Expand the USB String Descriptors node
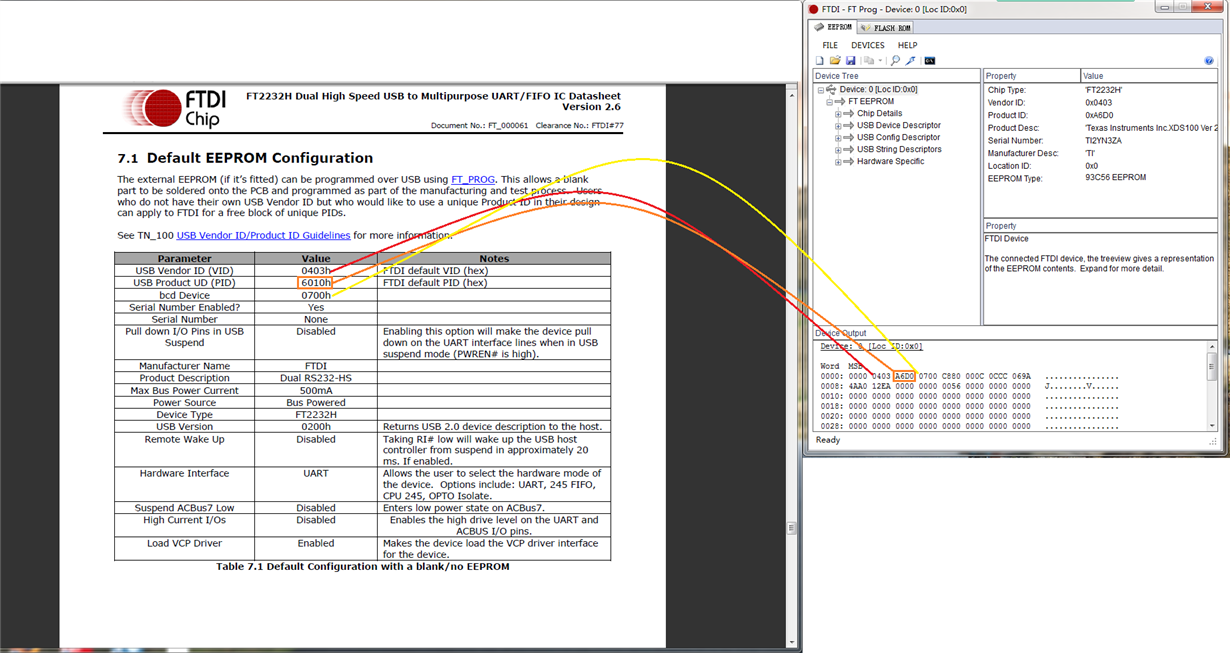 pos(838,150)
